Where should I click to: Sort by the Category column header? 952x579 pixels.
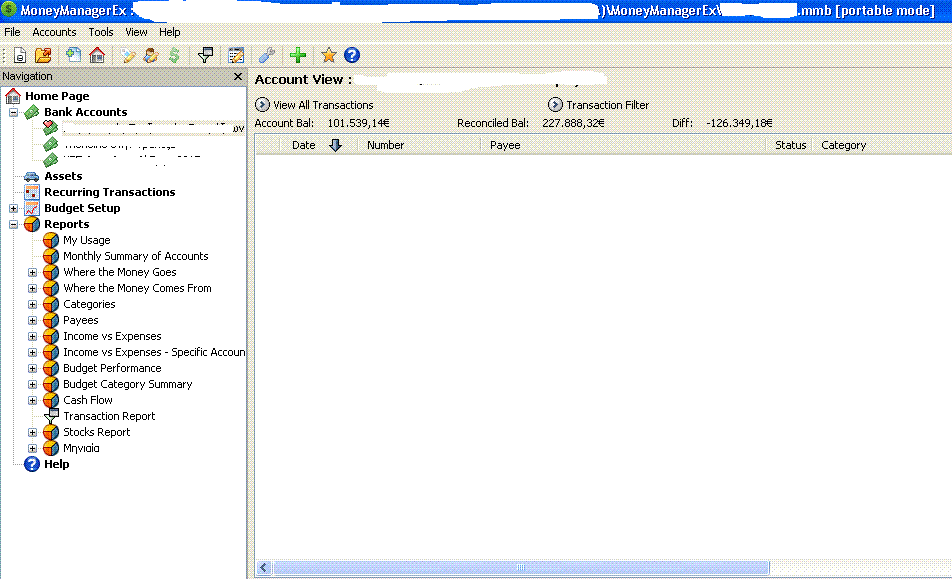click(843, 145)
